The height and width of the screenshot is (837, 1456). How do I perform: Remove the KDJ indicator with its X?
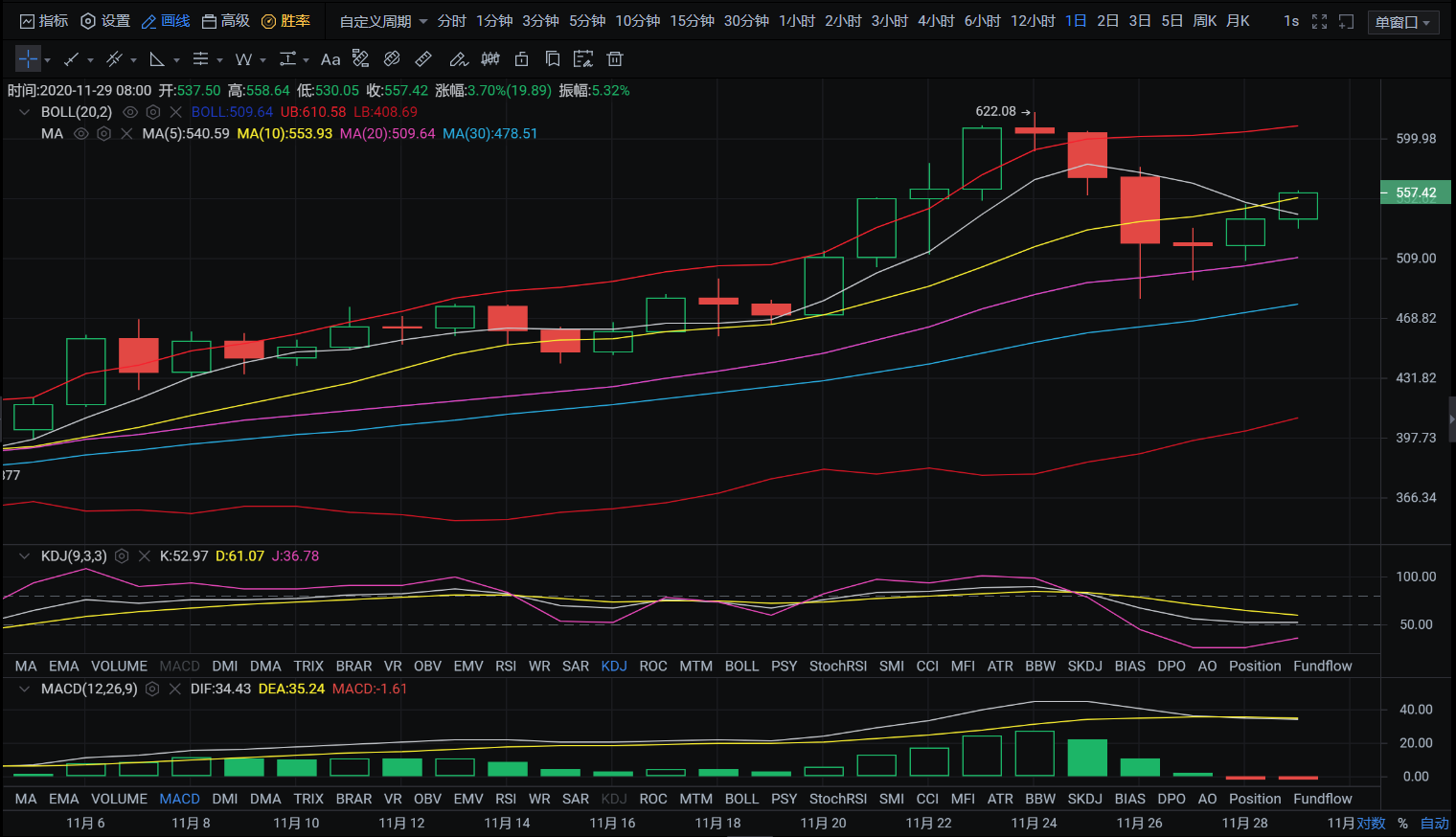tap(145, 556)
